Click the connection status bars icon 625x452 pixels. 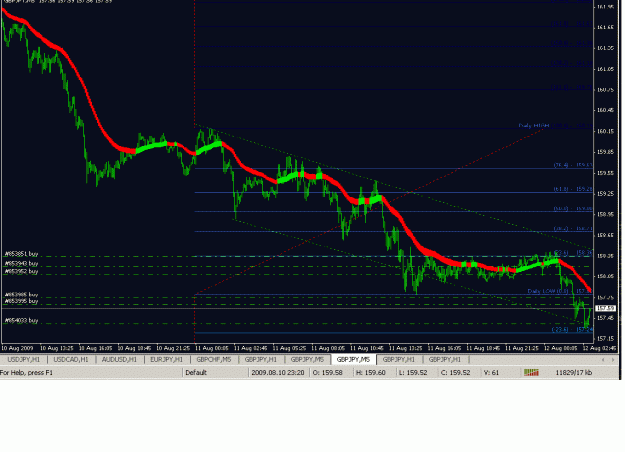pos(531,373)
